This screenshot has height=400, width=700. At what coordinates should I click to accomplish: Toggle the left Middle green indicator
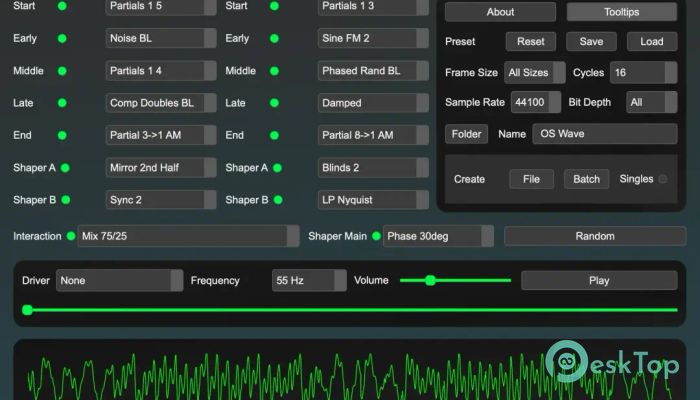point(62,71)
